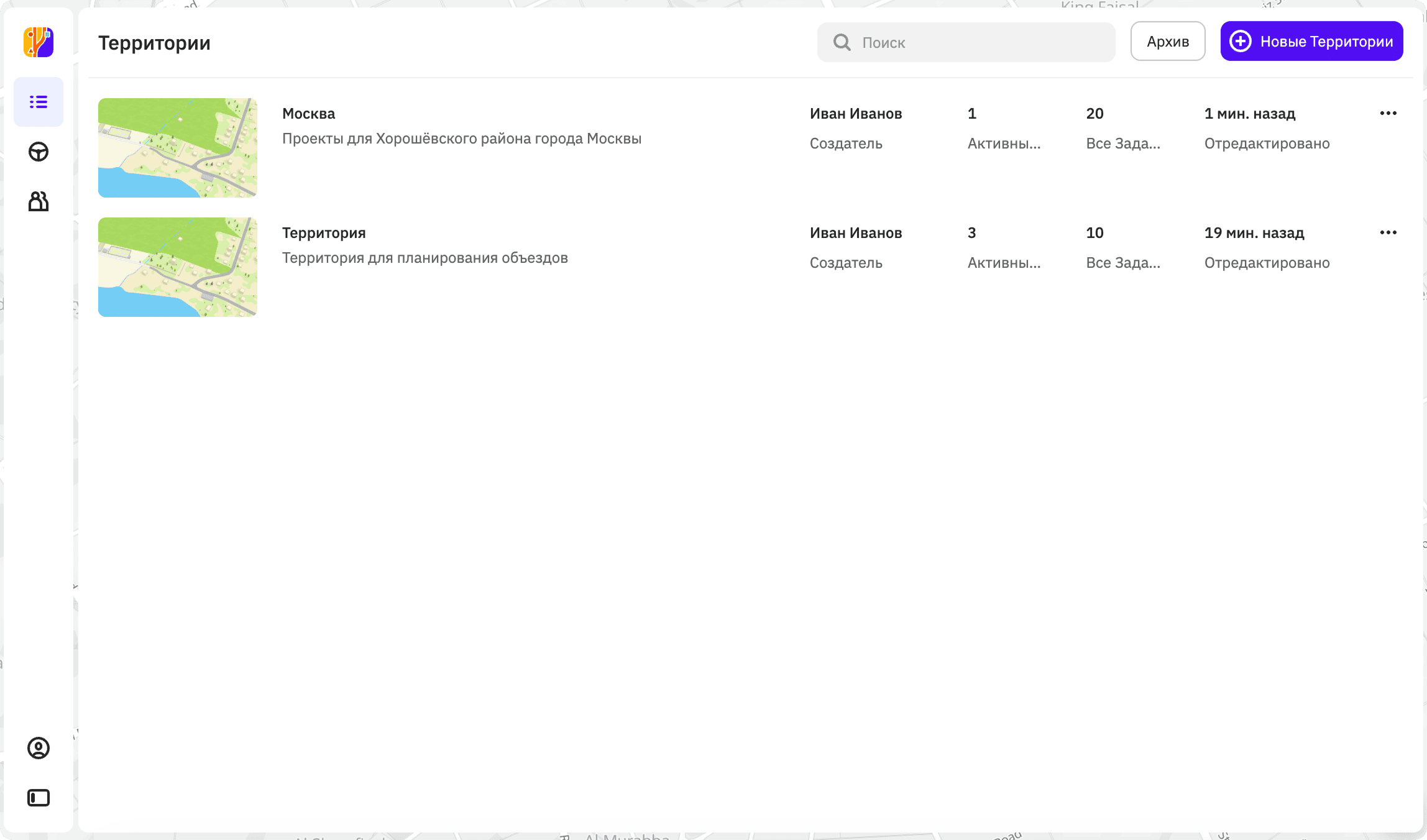Screen dimensions: 1427x840
Task: Click Иван Иванов in the Москва row
Action: pyautogui.click(x=856, y=114)
